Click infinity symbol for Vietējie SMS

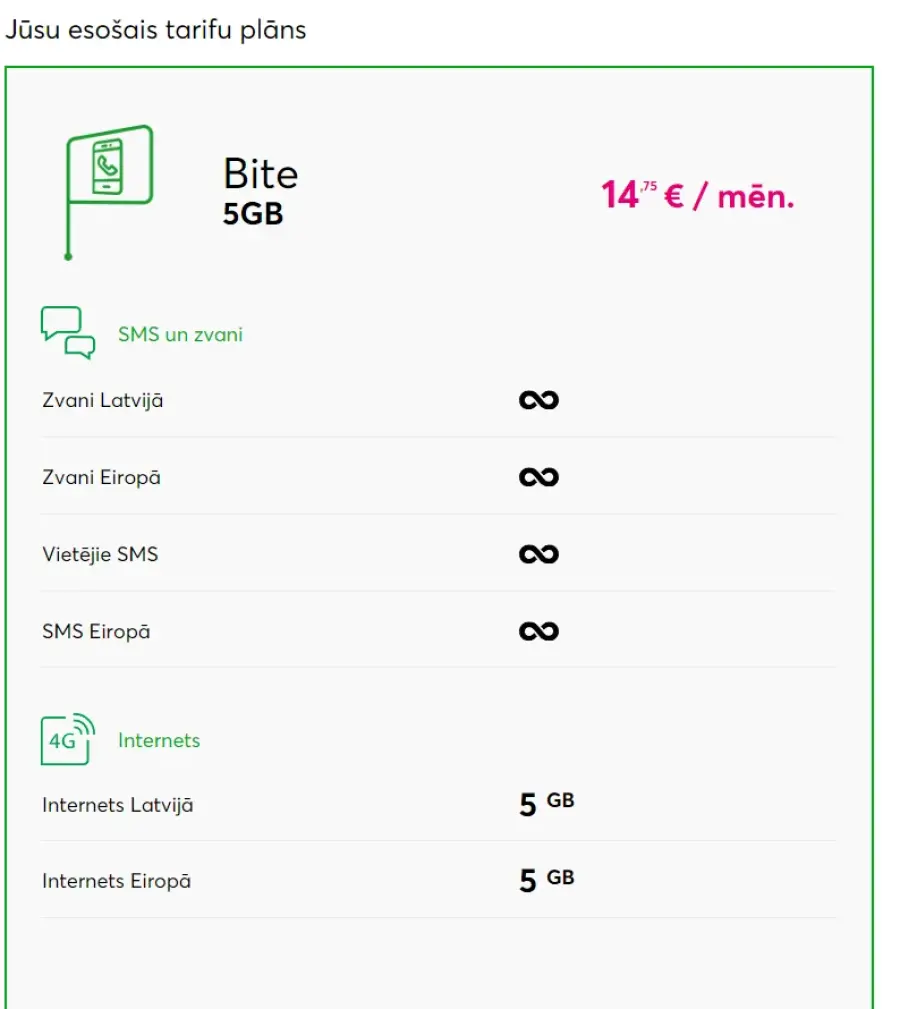click(x=539, y=554)
